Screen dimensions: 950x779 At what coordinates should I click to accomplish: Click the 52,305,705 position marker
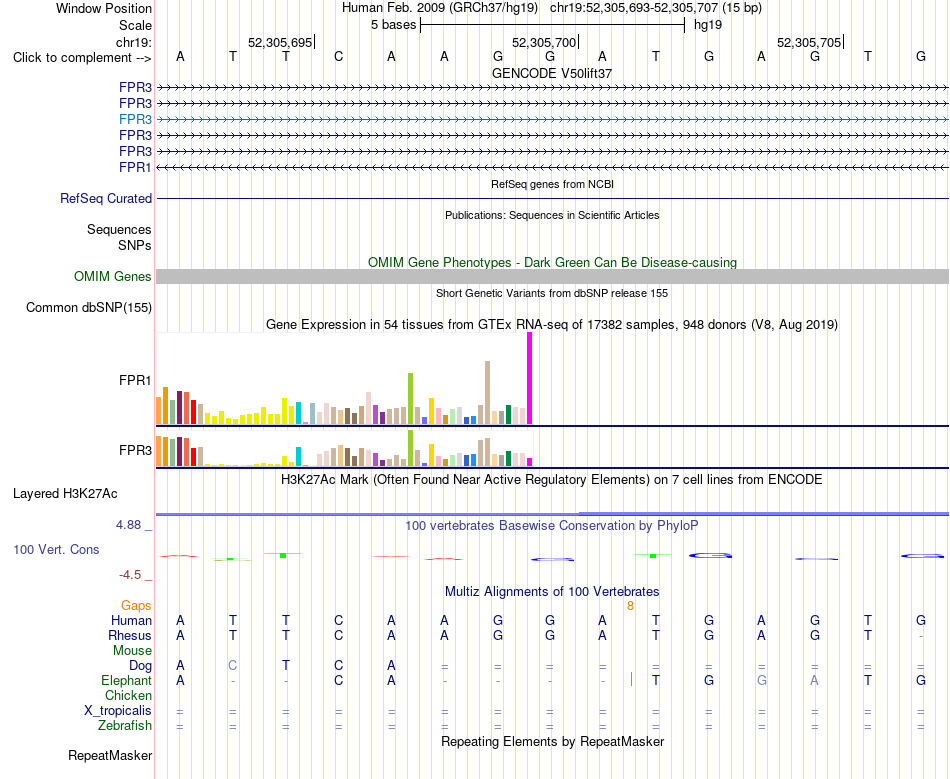tap(809, 42)
